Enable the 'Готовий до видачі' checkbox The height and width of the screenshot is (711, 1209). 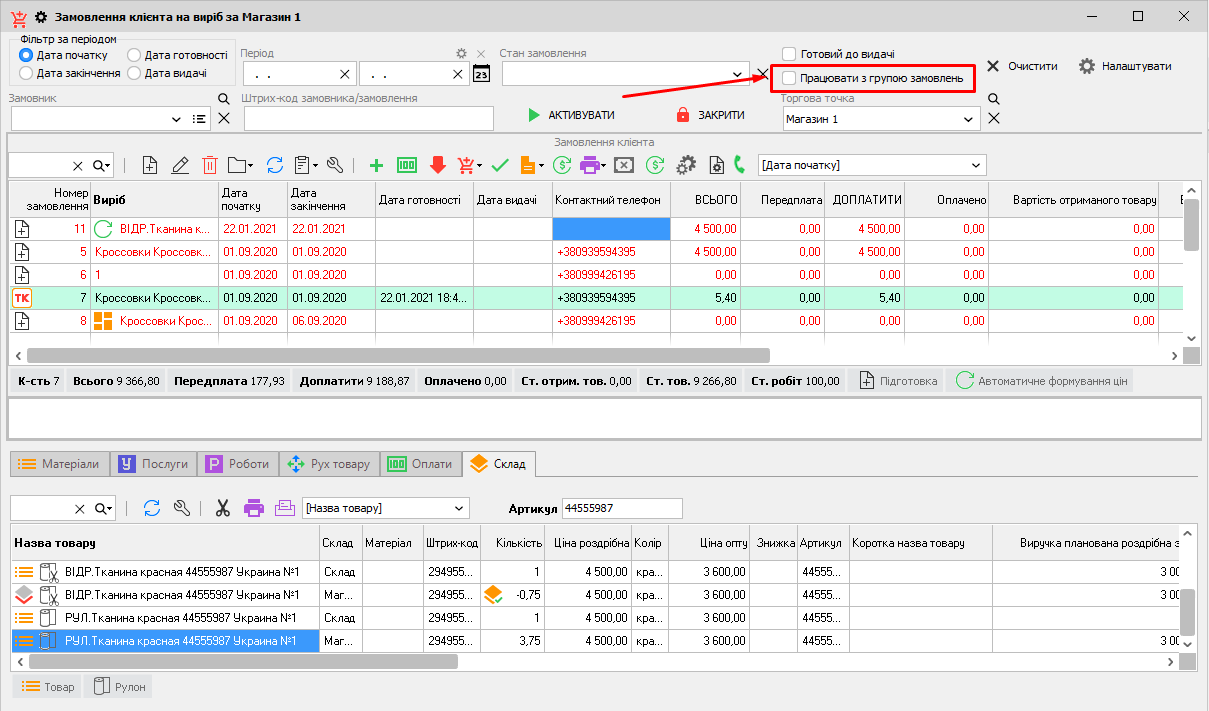pos(789,54)
